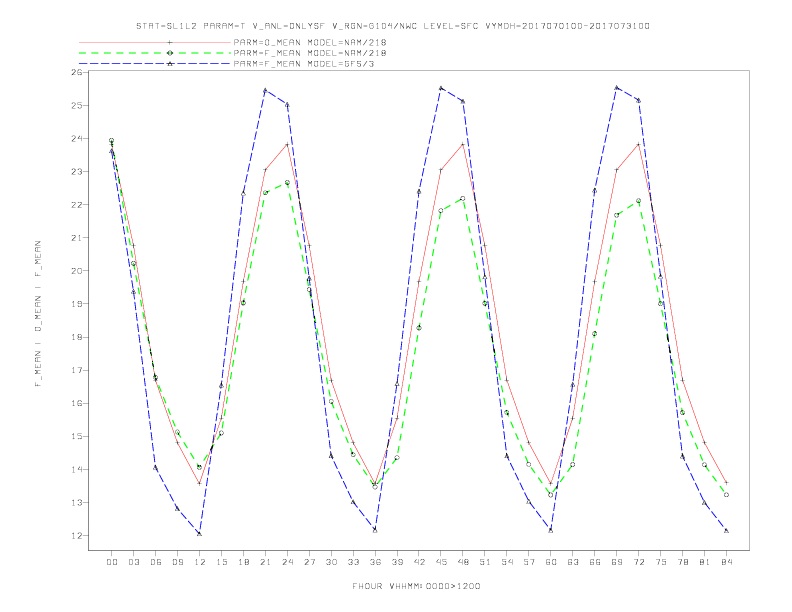Click x-axis forecast hour label 15

click(x=222, y=562)
